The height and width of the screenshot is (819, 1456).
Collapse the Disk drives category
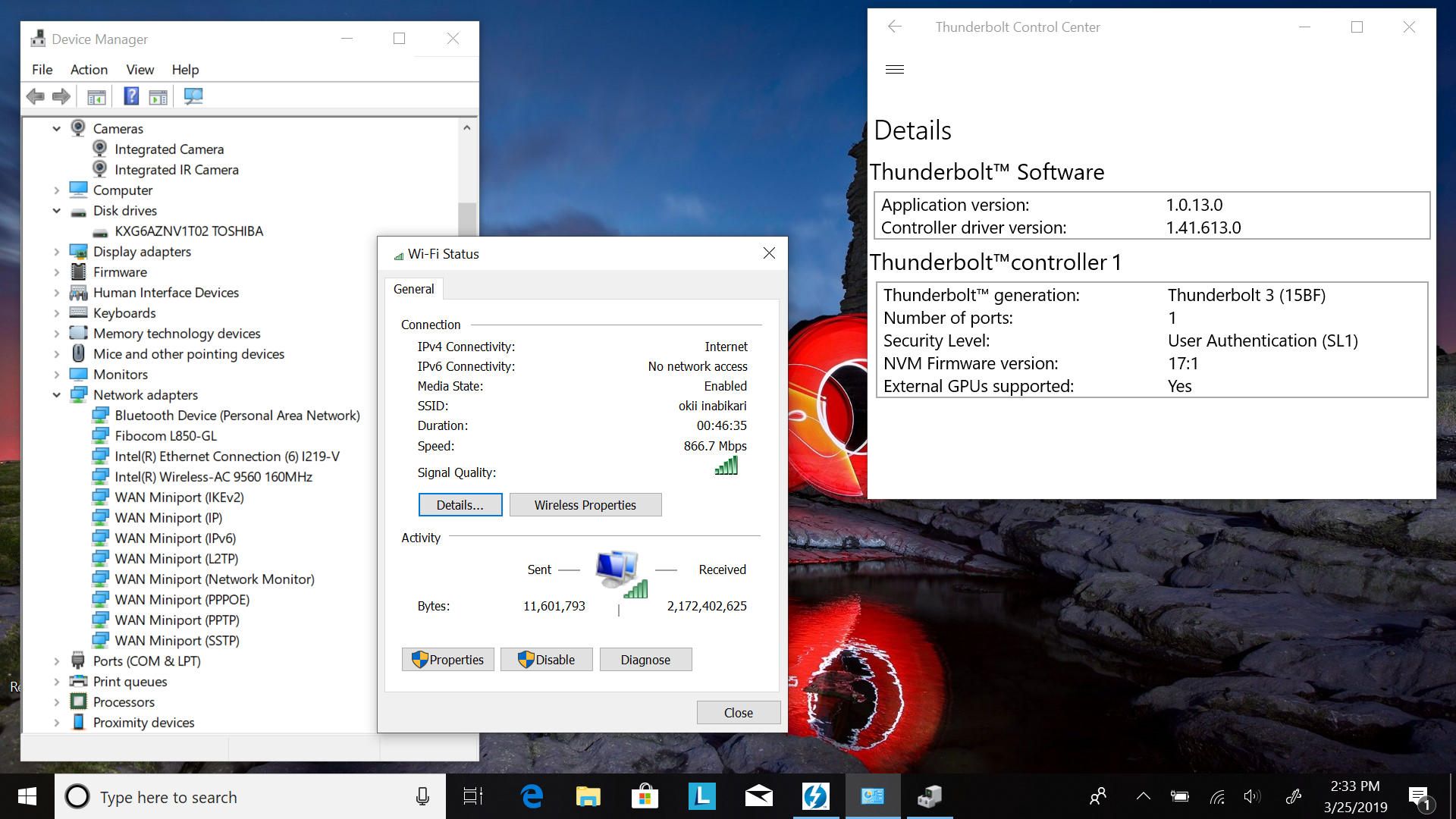(57, 211)
